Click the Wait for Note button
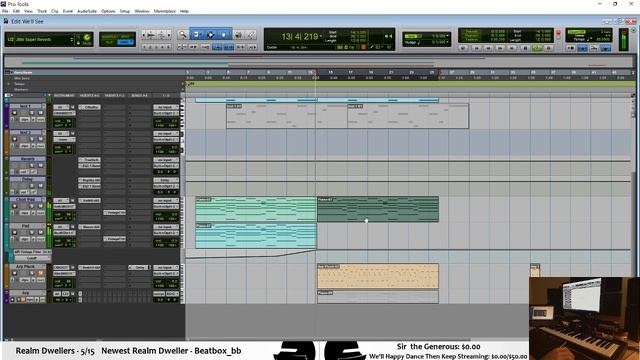 (571, 48)
